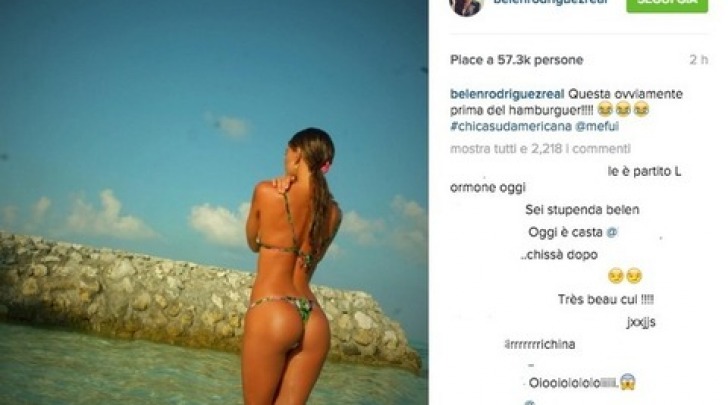Screen dimensions: 728x405
Task: Click the "Place a 57.3k persone" likes count
Action: tap(516, 60)
